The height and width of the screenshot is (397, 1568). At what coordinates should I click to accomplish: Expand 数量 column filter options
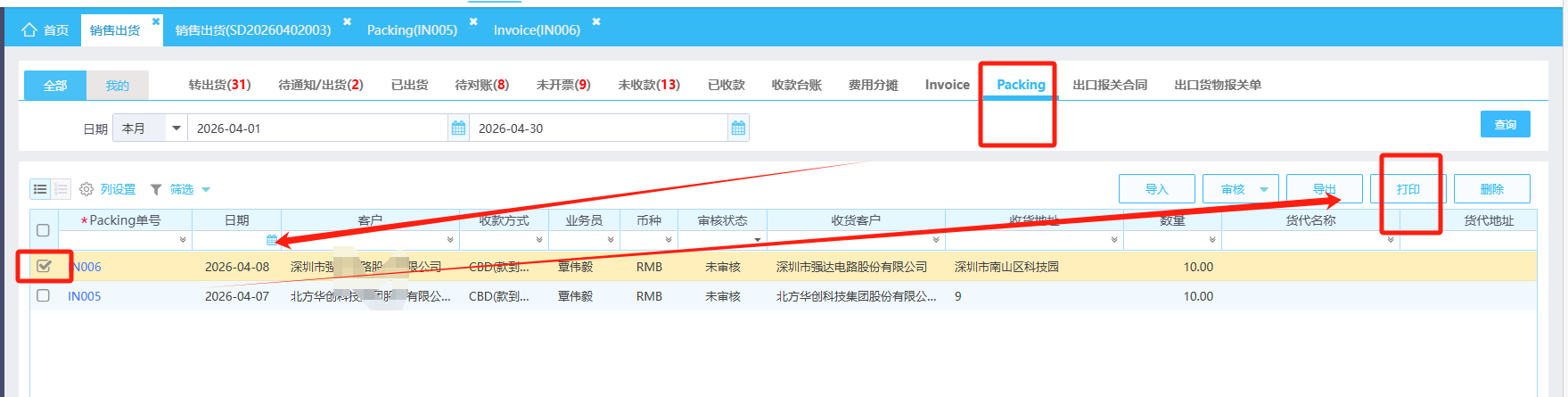1212,240
